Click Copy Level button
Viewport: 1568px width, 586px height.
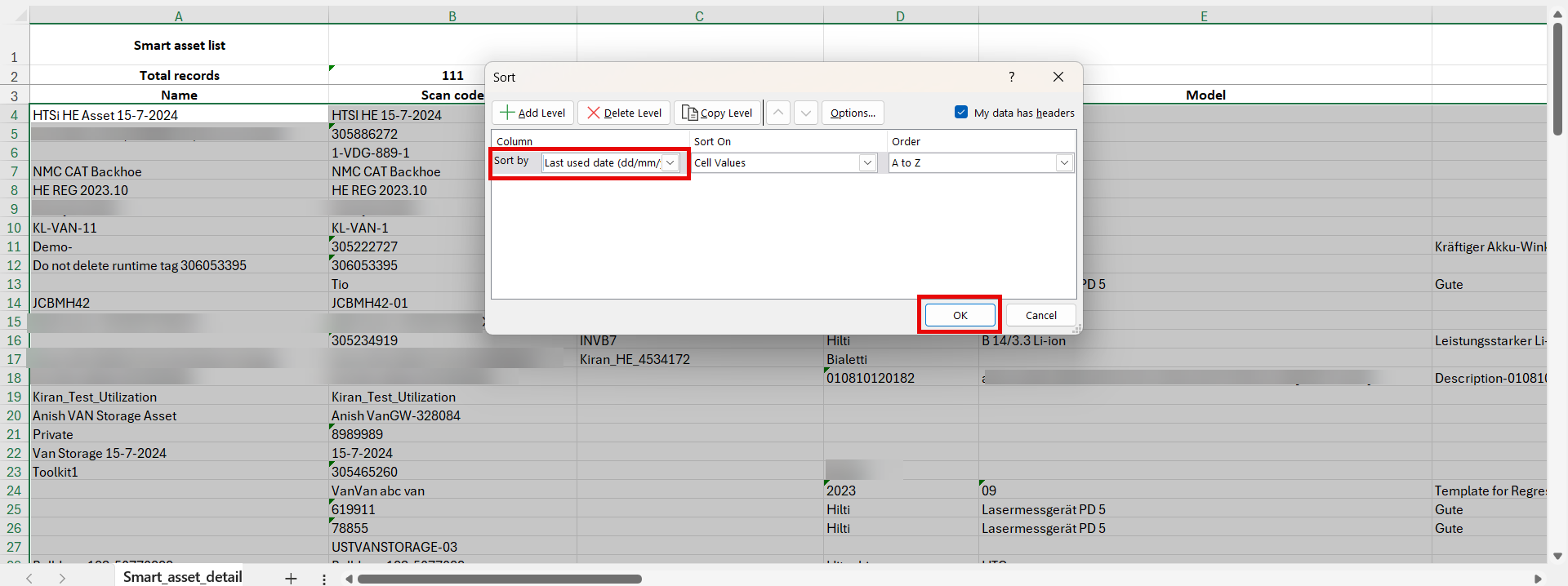[717, 113]
